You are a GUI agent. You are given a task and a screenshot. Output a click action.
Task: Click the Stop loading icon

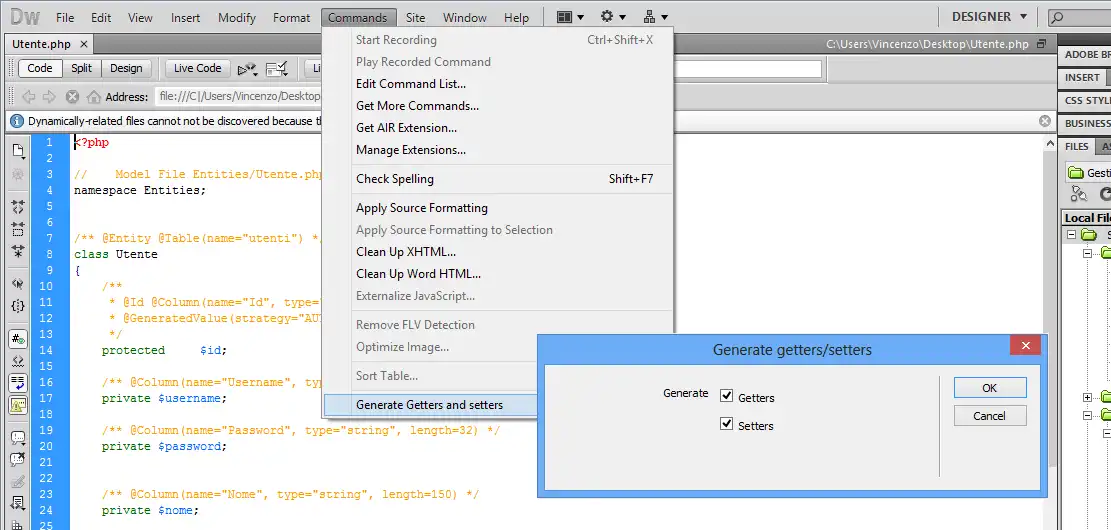pyautogui.click(x=72, y=97)
